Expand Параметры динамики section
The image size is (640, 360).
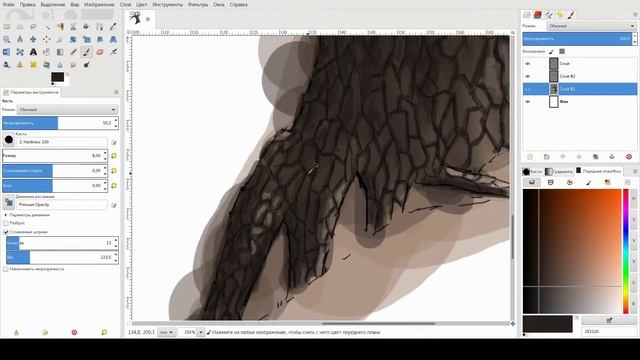click(6, 215)
